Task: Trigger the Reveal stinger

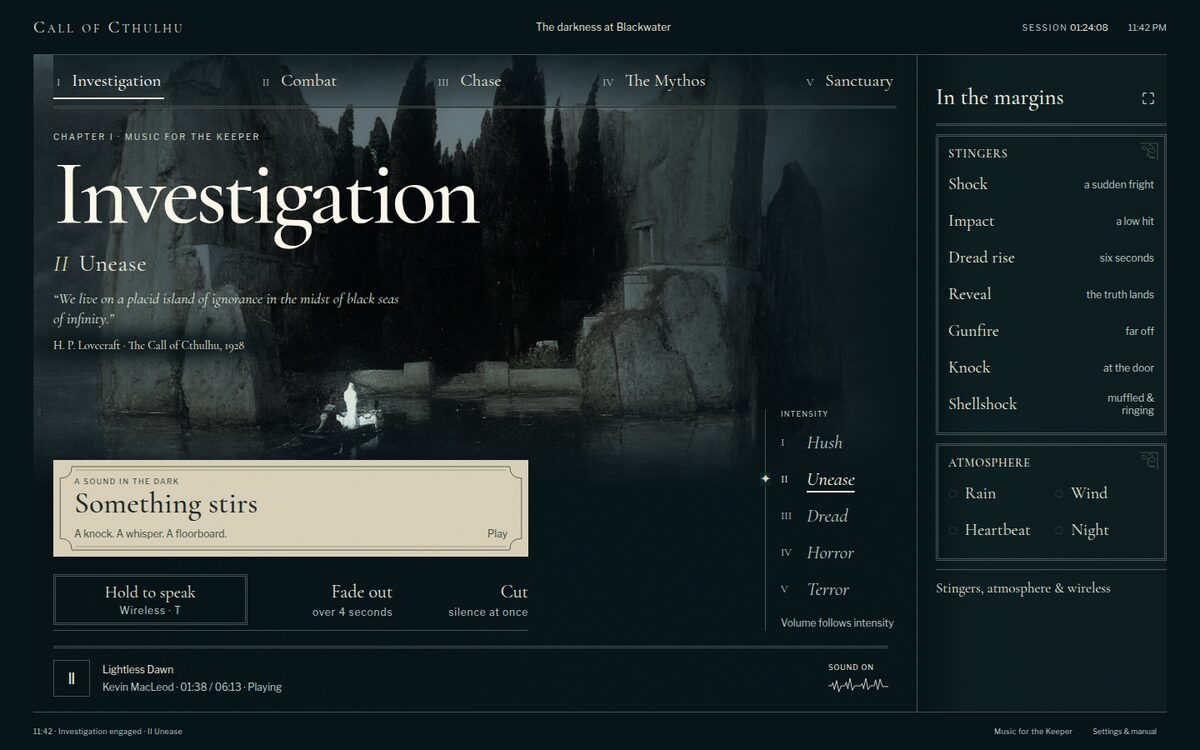Action: [x=1051, y=294]
